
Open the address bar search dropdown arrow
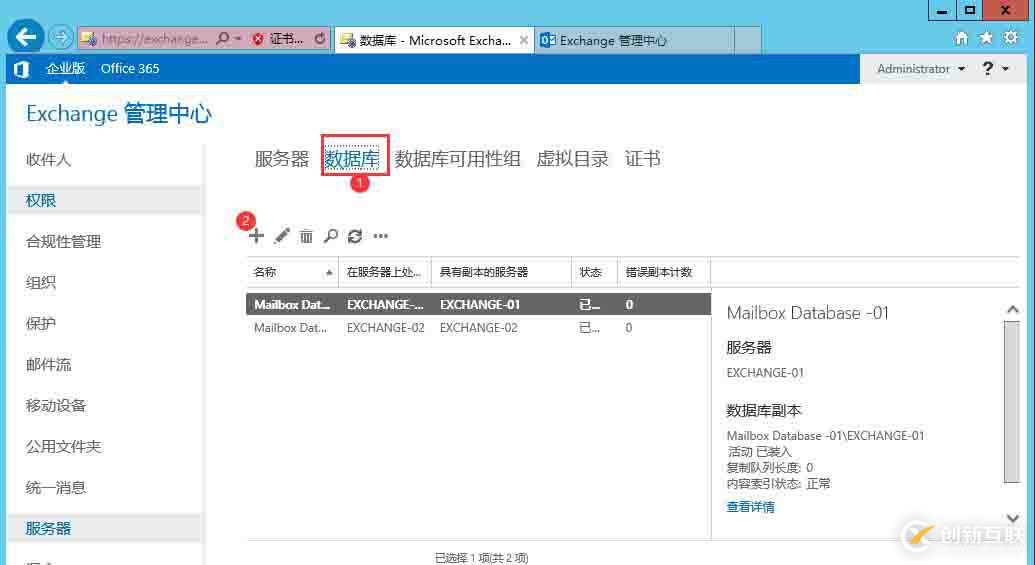click(238, 39)
